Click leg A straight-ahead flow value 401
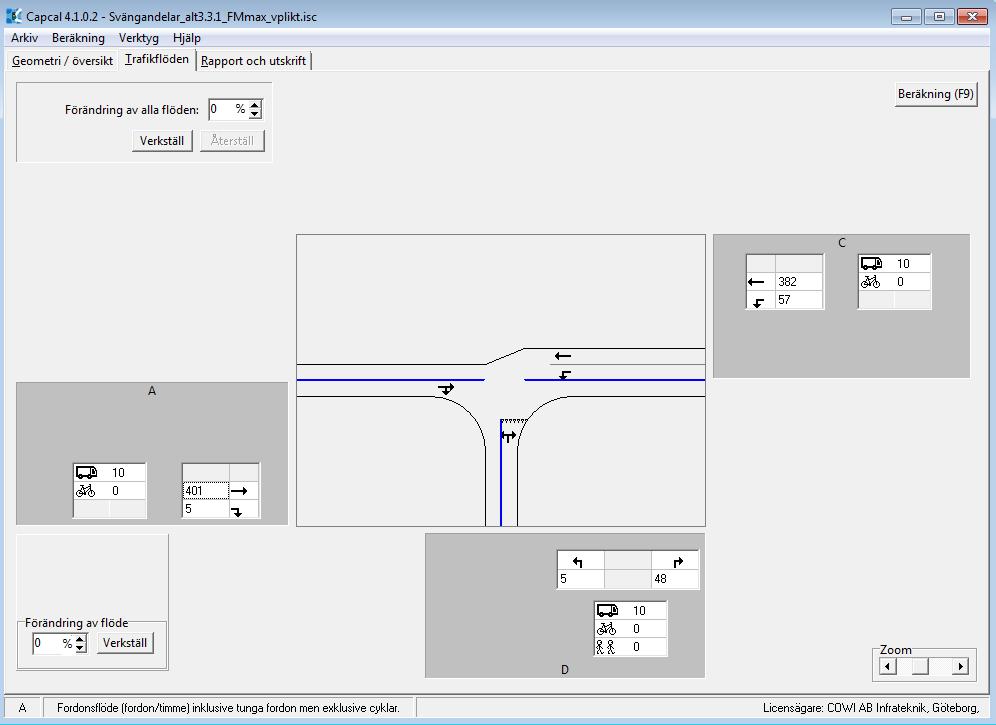The height and width of the screenshot is (725, 996). pos(206,491)
